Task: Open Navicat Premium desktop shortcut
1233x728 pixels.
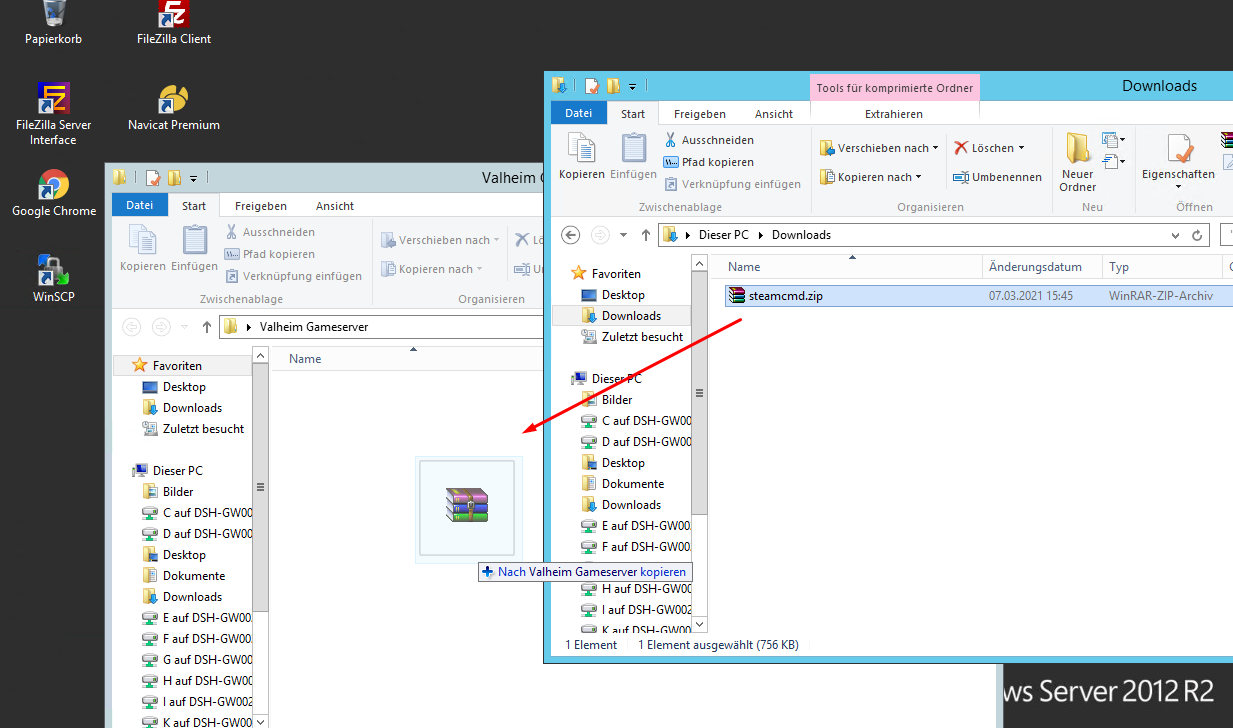Action: point(174,100)
